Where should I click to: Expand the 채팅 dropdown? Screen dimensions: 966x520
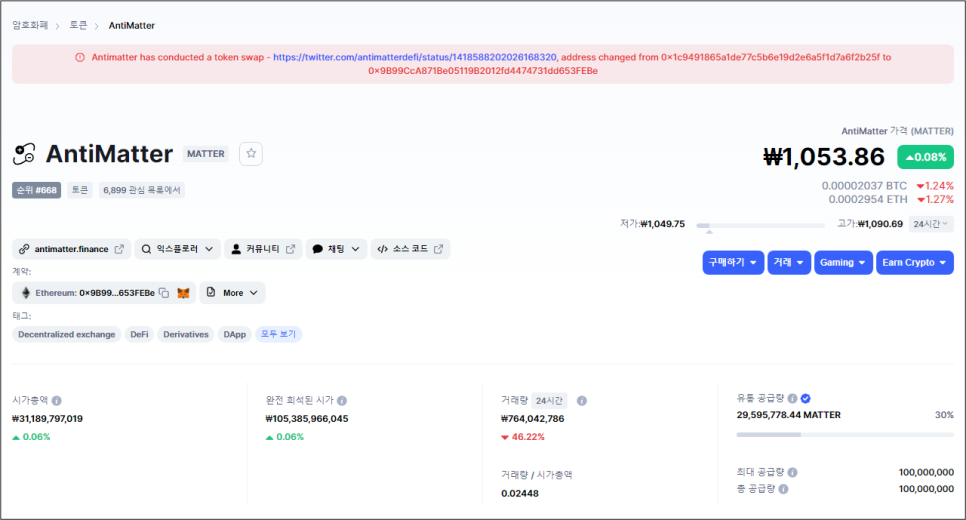pyautogui.click(x=336, y=249)
